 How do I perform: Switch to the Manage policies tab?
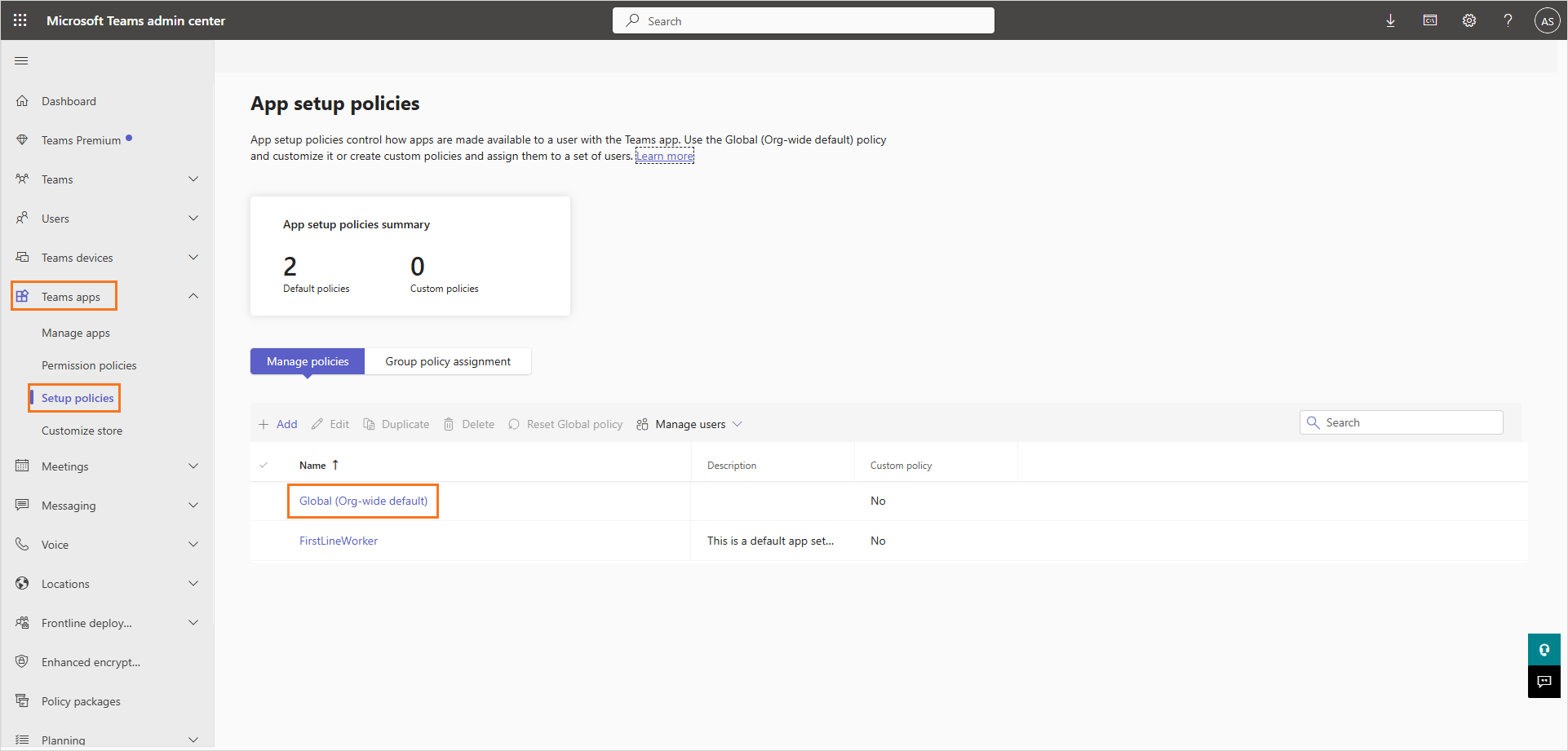coord(308,361)
